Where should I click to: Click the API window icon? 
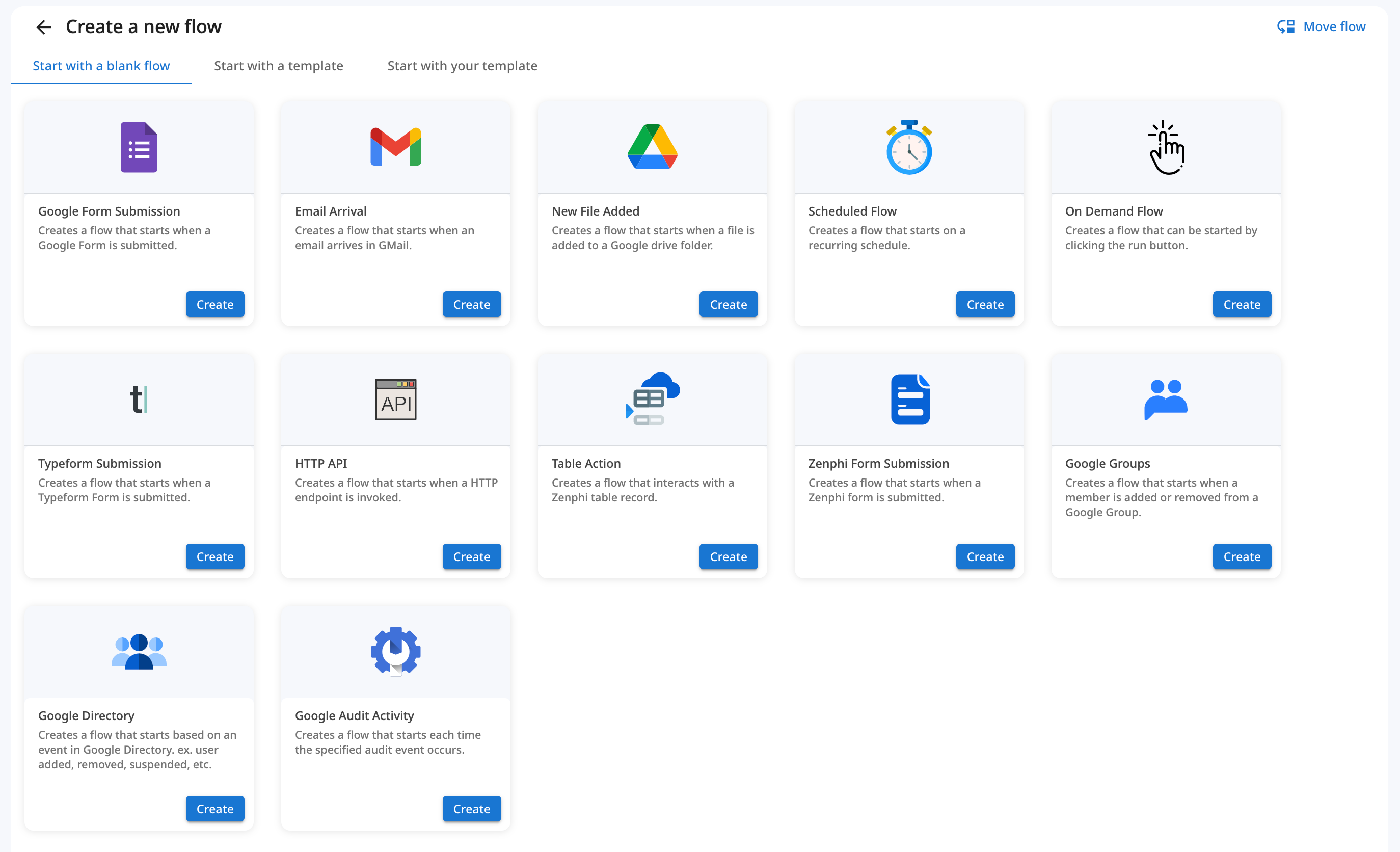[395, 400]
